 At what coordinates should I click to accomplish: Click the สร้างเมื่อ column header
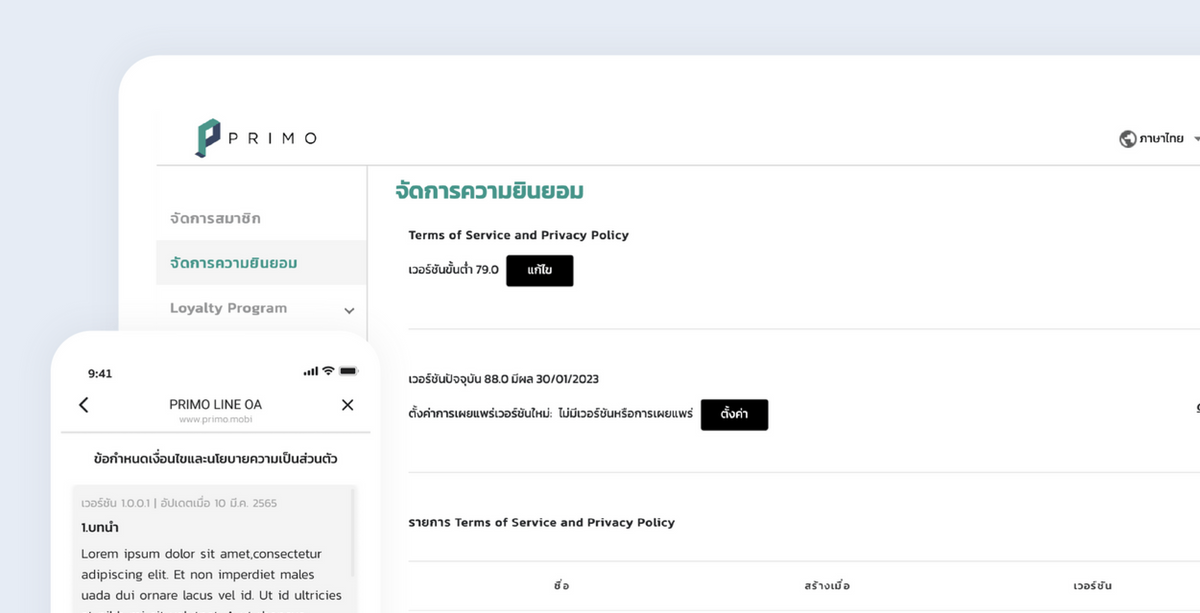pyautogui.click(x=826, y=586)
